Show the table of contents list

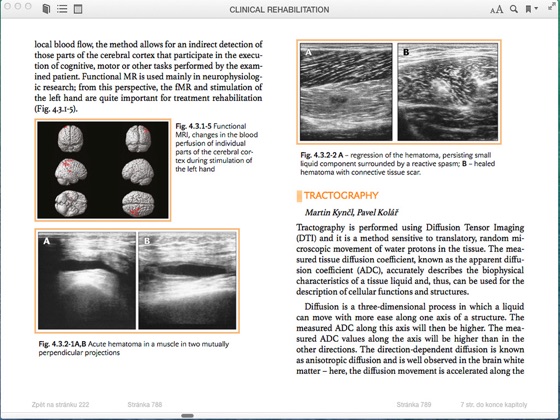(62, 9)
